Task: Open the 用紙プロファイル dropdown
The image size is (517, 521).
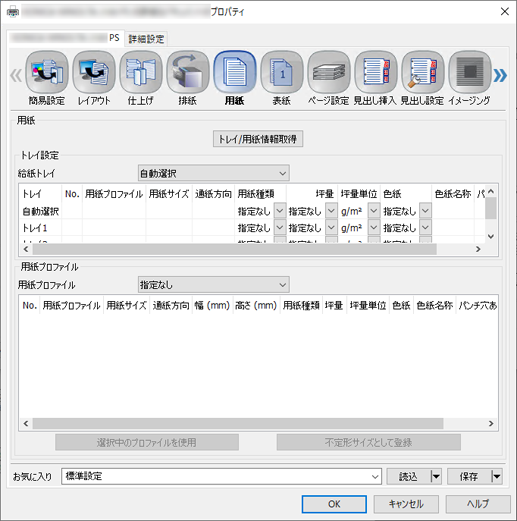Action: tap(213, 285)
